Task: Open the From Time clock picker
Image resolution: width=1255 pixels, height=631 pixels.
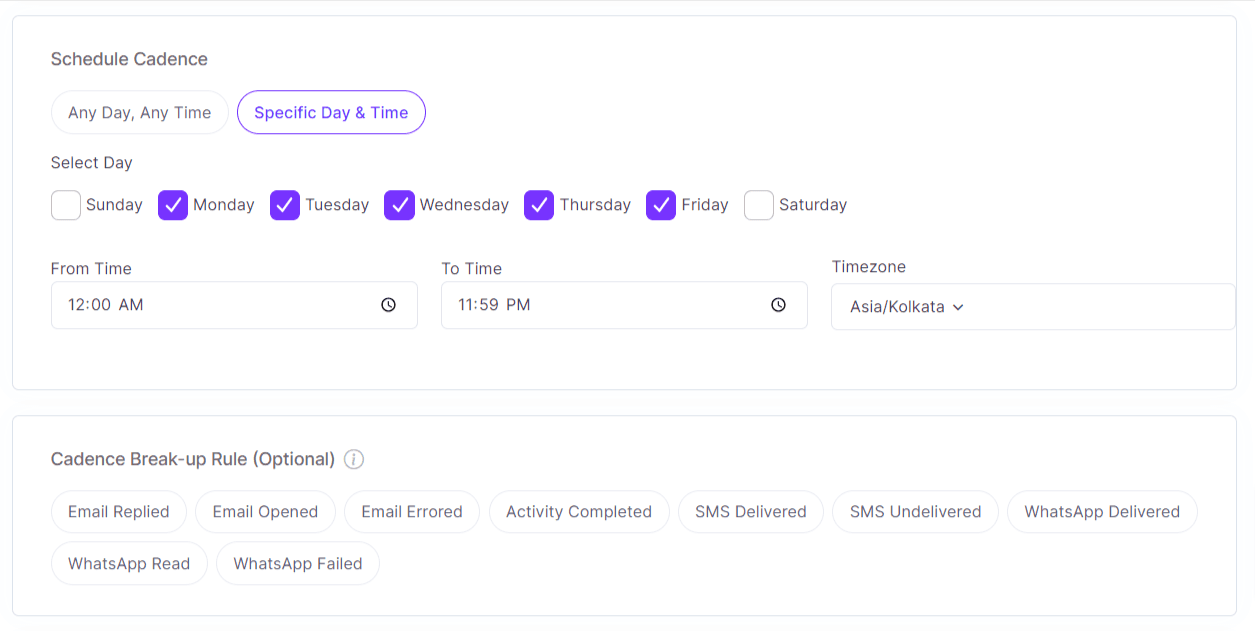Action: pos(388,304)
